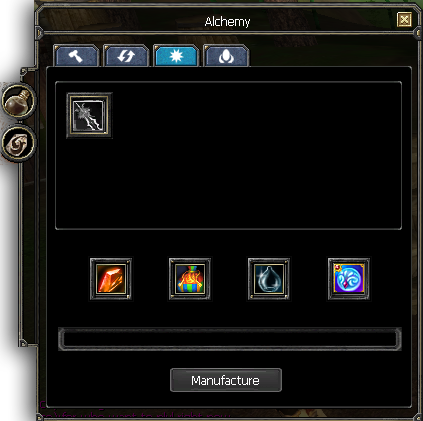Click empty area between slots and progress bar
This screenshot has width=423, height=421.
coord(230,314)
